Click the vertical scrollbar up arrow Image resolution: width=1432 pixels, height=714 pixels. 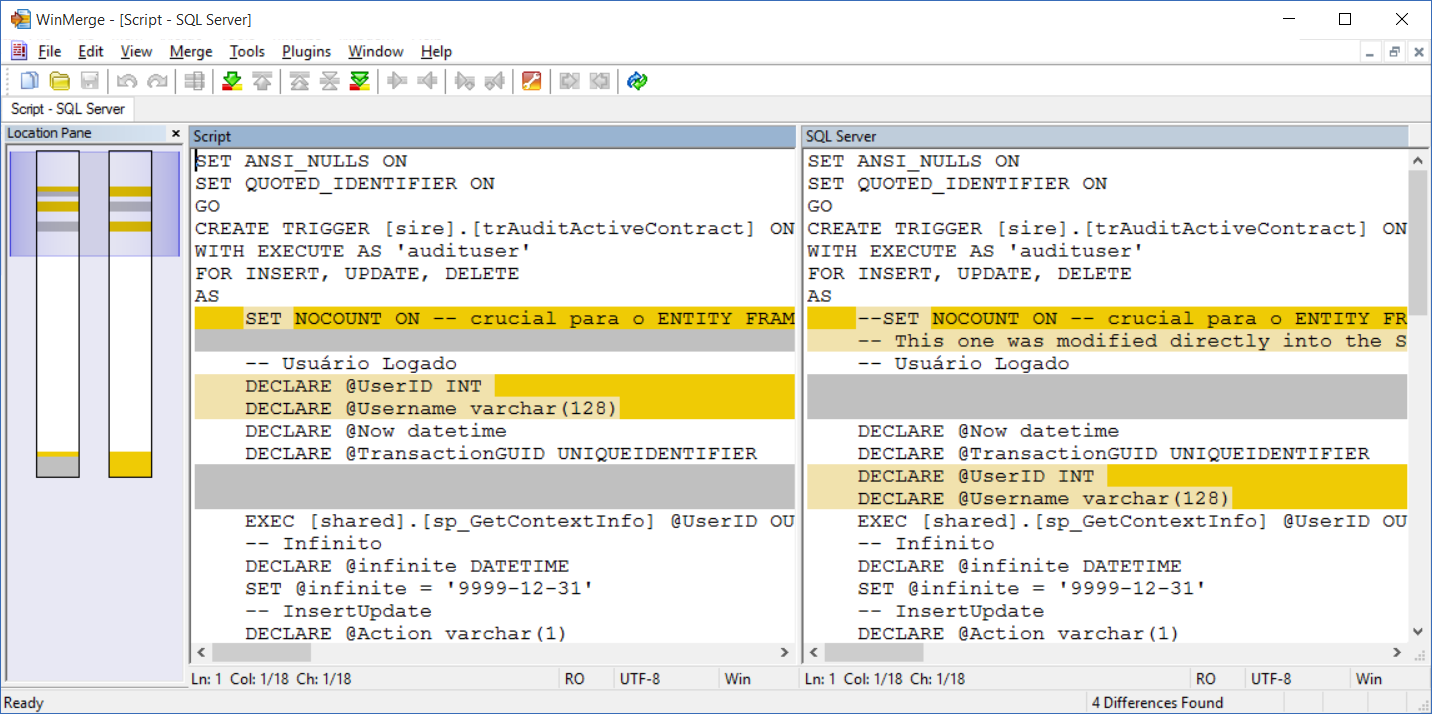1418,159
